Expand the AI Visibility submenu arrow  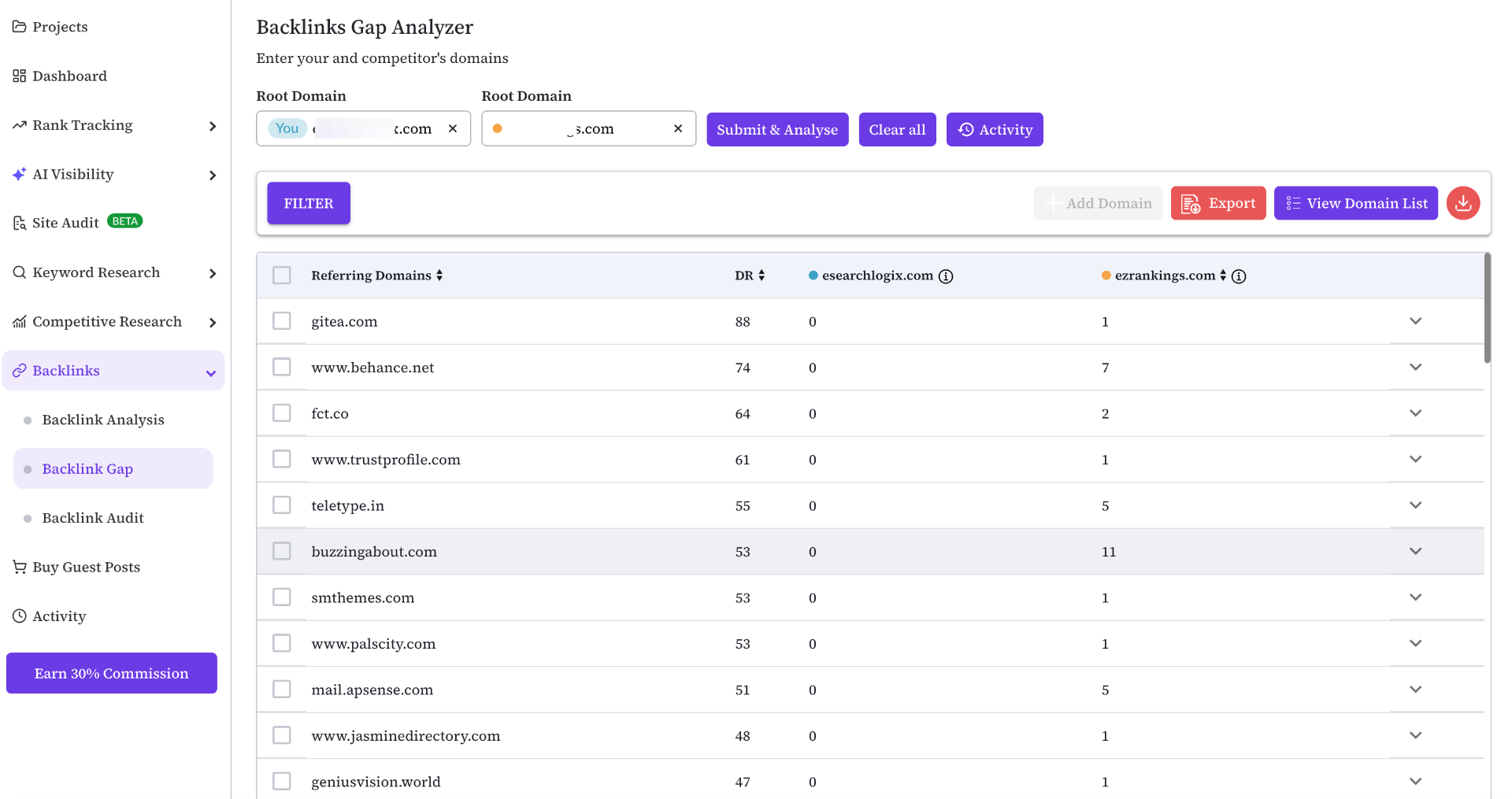(x=212, y=176)
